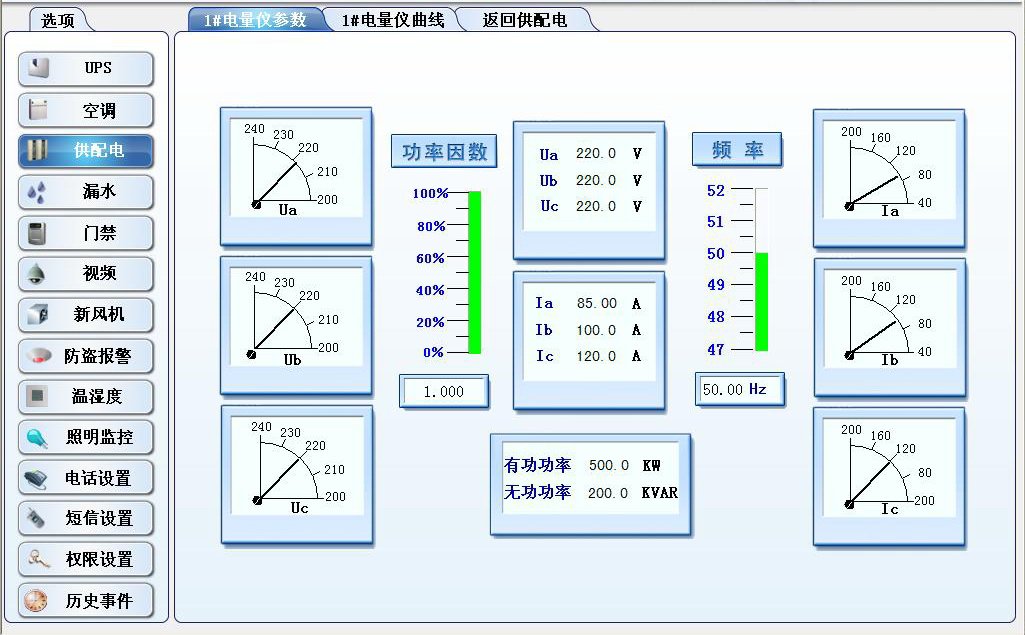Open 历史事件 history events
1025x635 pixels.
click(x=86, y=600)
